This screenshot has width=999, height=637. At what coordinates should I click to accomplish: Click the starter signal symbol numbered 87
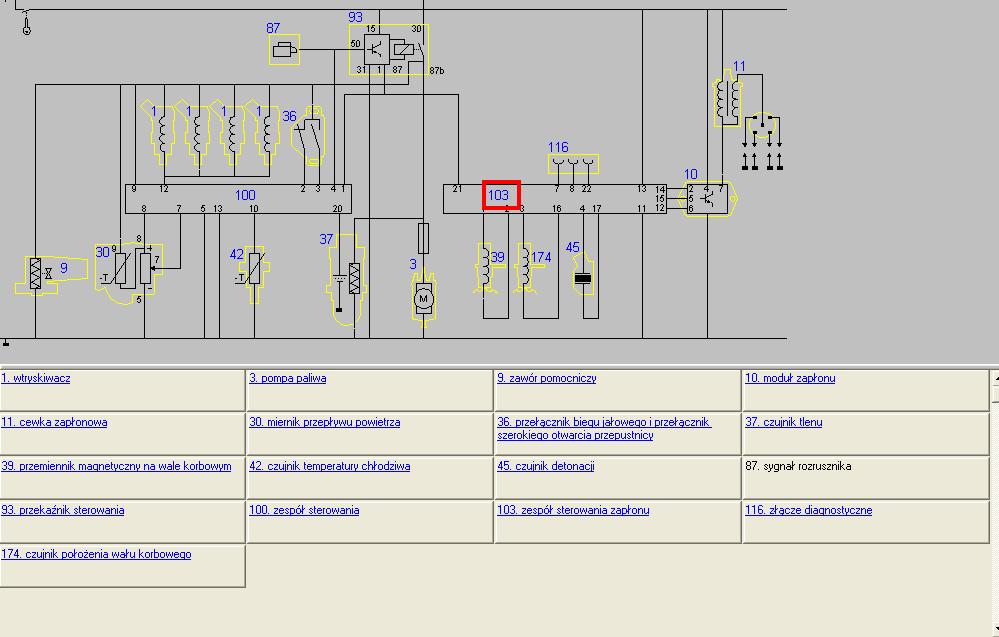284,50
